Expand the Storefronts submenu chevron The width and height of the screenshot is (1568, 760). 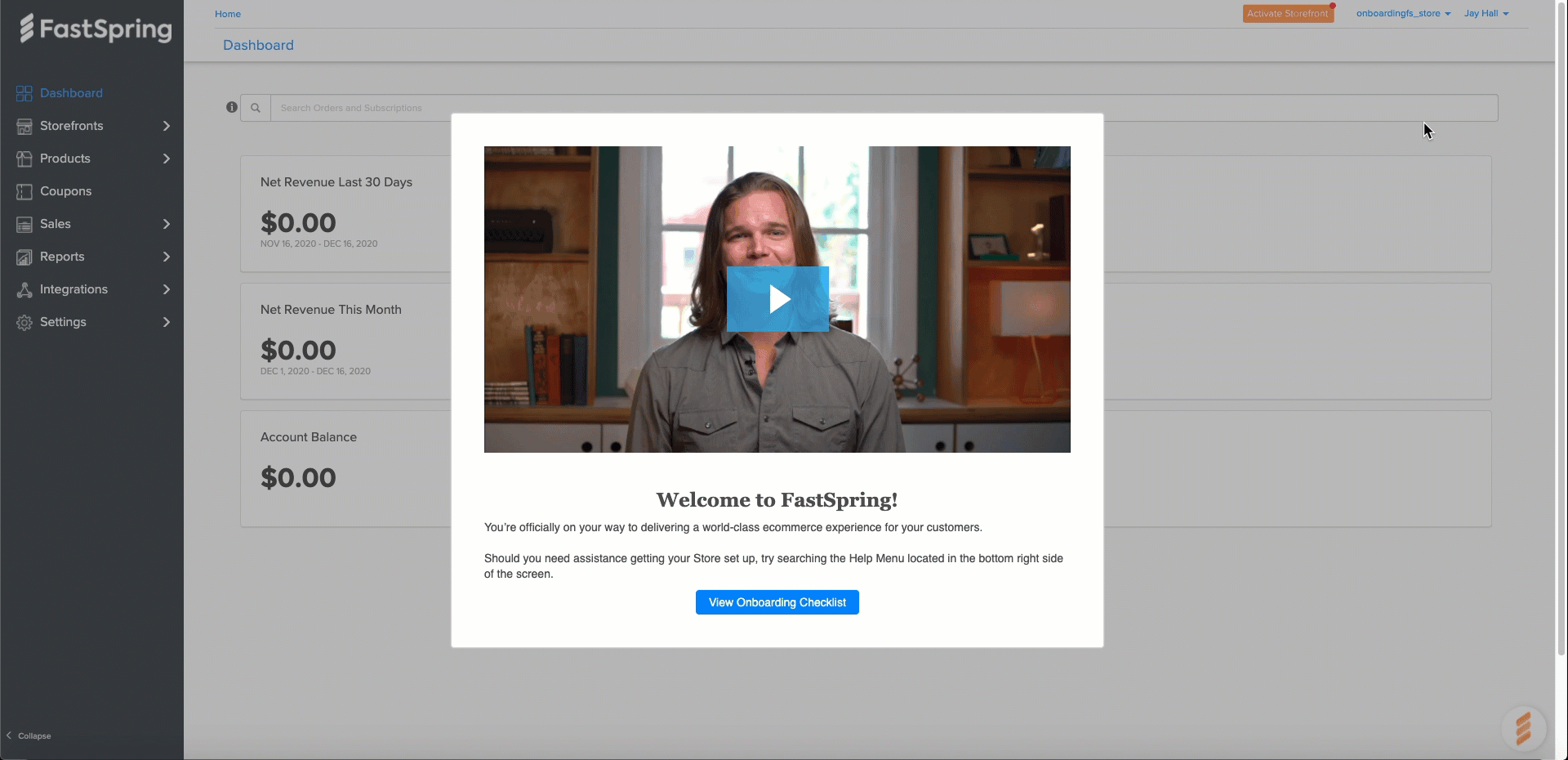[x=167, y=126]
